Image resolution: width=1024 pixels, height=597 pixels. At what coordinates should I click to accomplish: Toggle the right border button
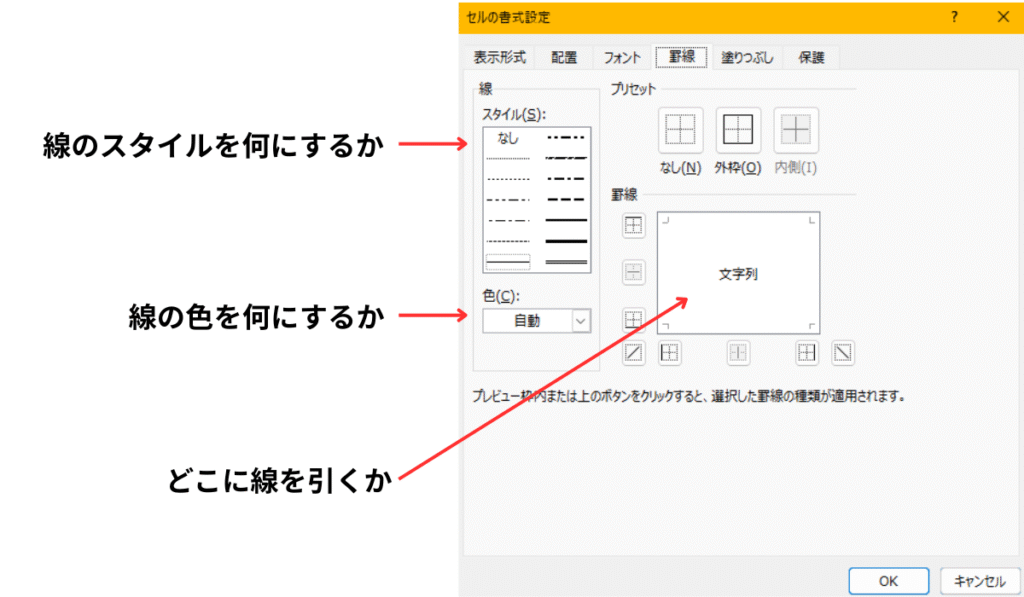(x=807, y=352)
